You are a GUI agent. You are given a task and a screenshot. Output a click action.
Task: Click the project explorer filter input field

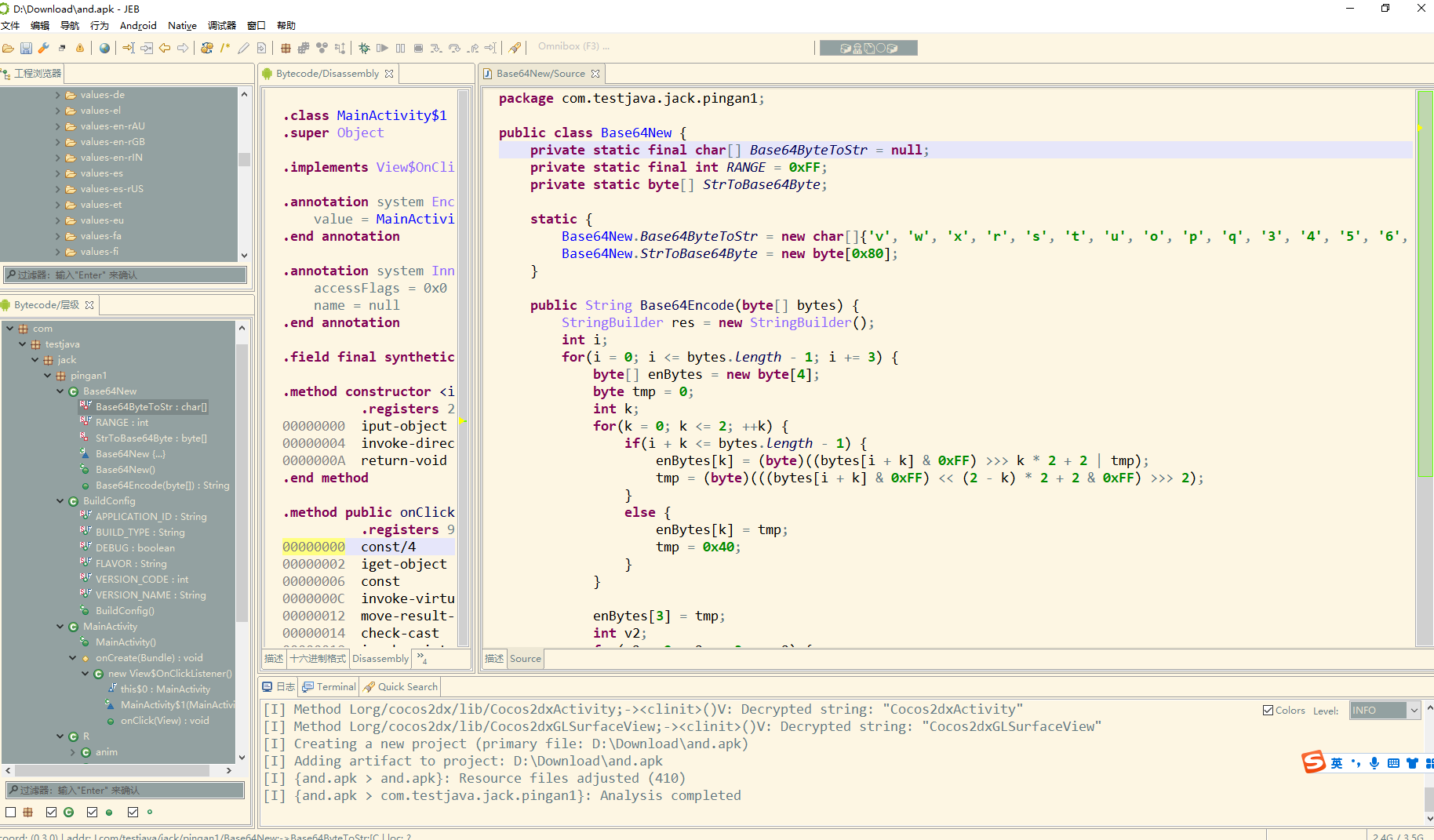pos(126,275)
